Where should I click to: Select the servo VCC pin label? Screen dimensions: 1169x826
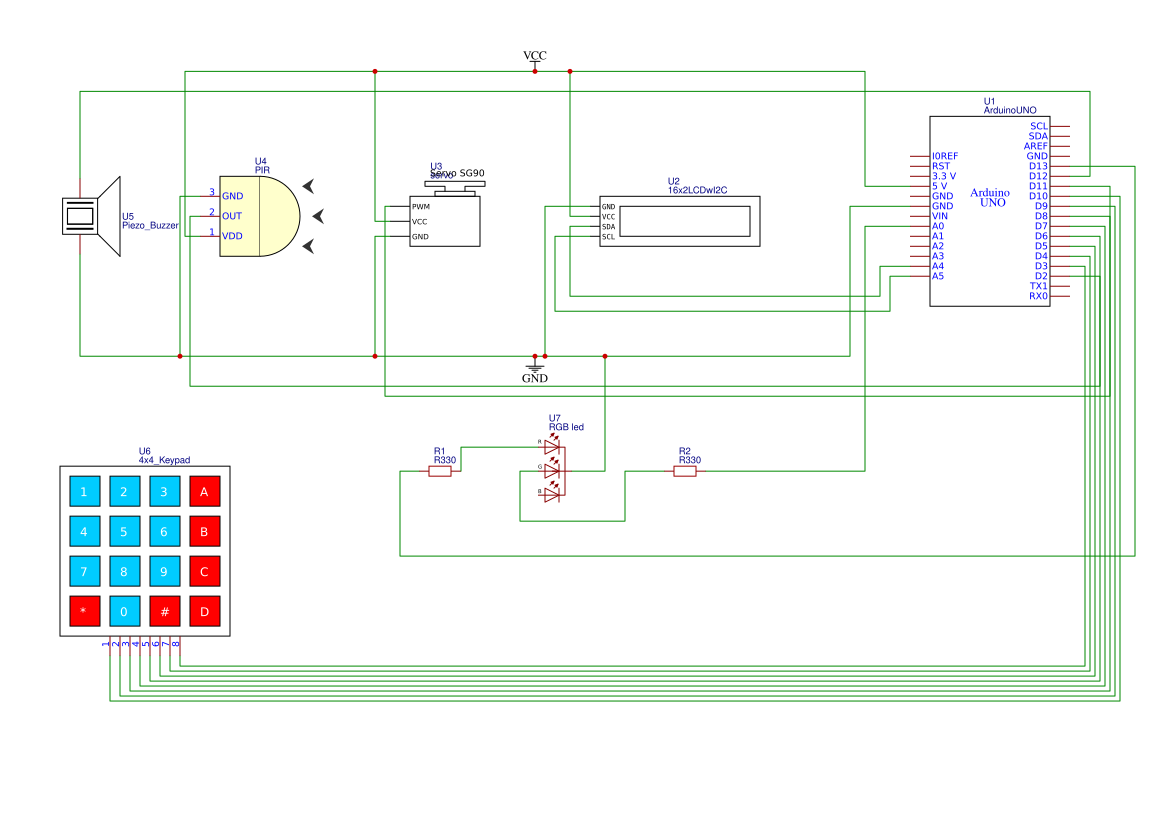point(420,221)
